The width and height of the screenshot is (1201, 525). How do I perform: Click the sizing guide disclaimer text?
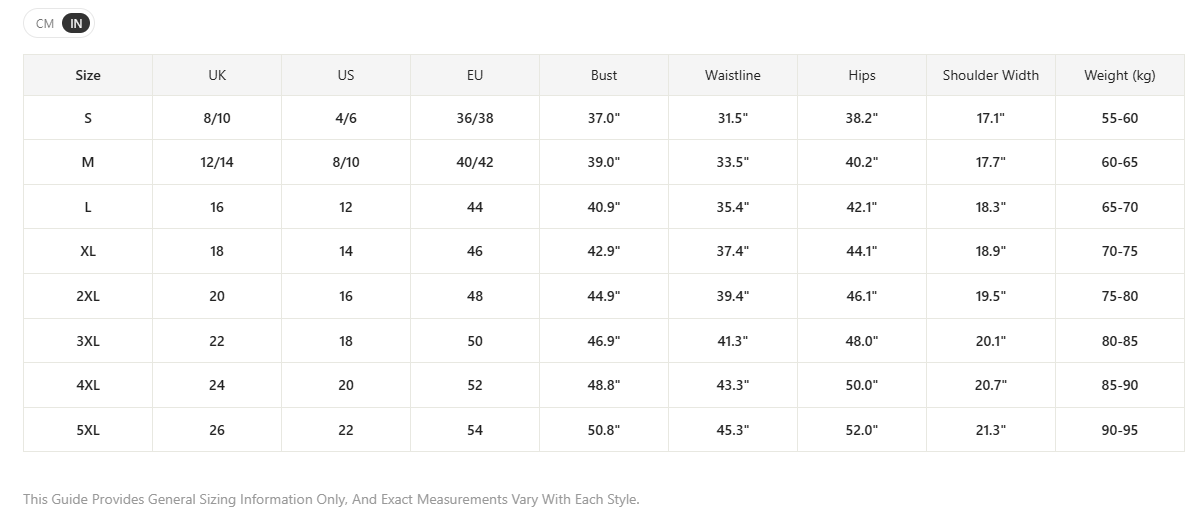tap(331, 499)
